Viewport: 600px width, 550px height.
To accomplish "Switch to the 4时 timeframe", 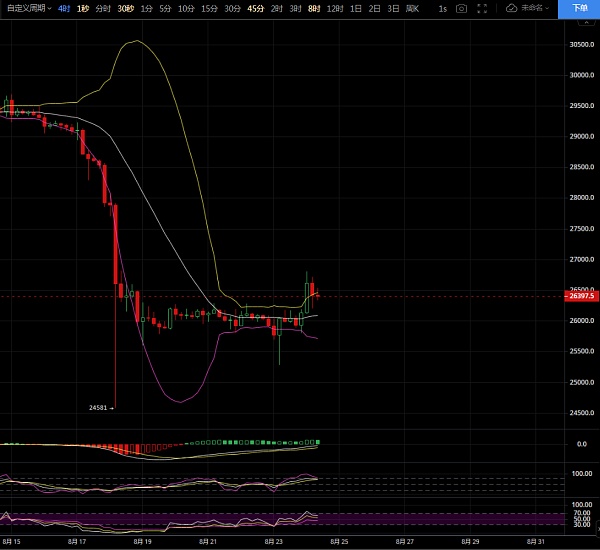I will pyautogui.click(x=64, y=8).
